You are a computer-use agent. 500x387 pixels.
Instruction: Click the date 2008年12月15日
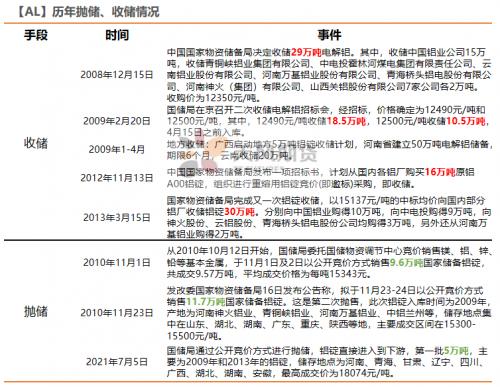pyautogui.click(x=117, y=74)
